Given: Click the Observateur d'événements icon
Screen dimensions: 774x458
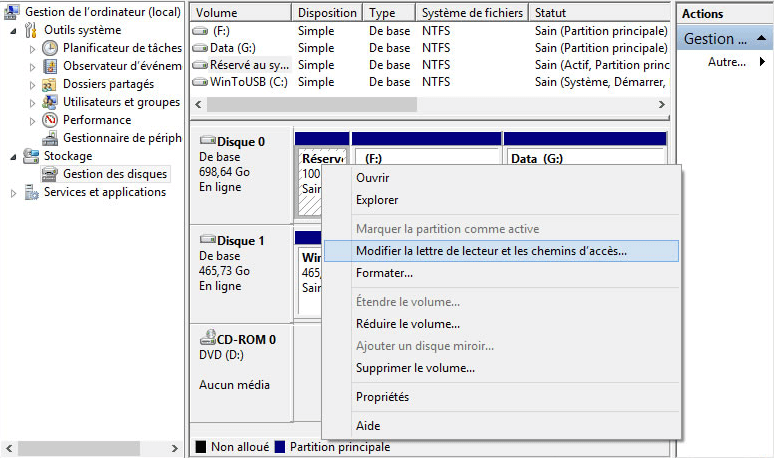Looking at the screenshot, I should click(x=50, y=66).
